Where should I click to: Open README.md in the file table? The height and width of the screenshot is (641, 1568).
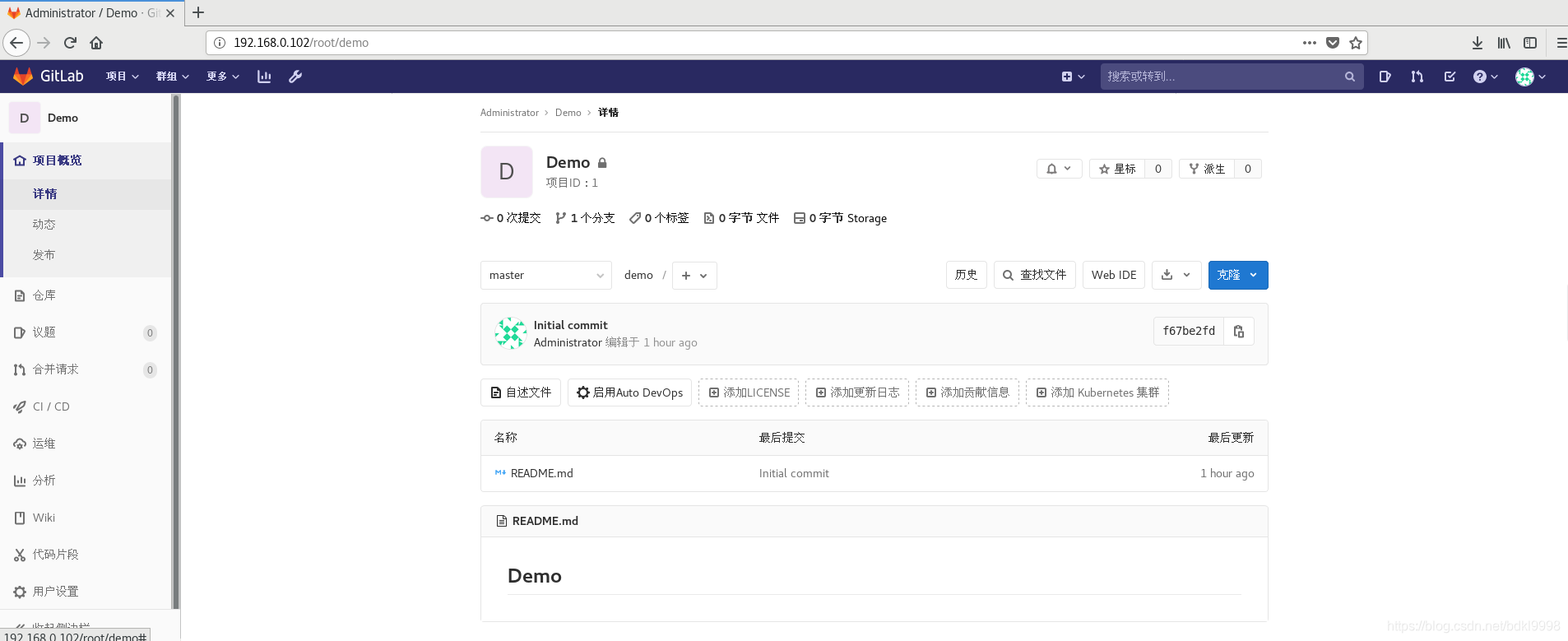coord(541,473)
